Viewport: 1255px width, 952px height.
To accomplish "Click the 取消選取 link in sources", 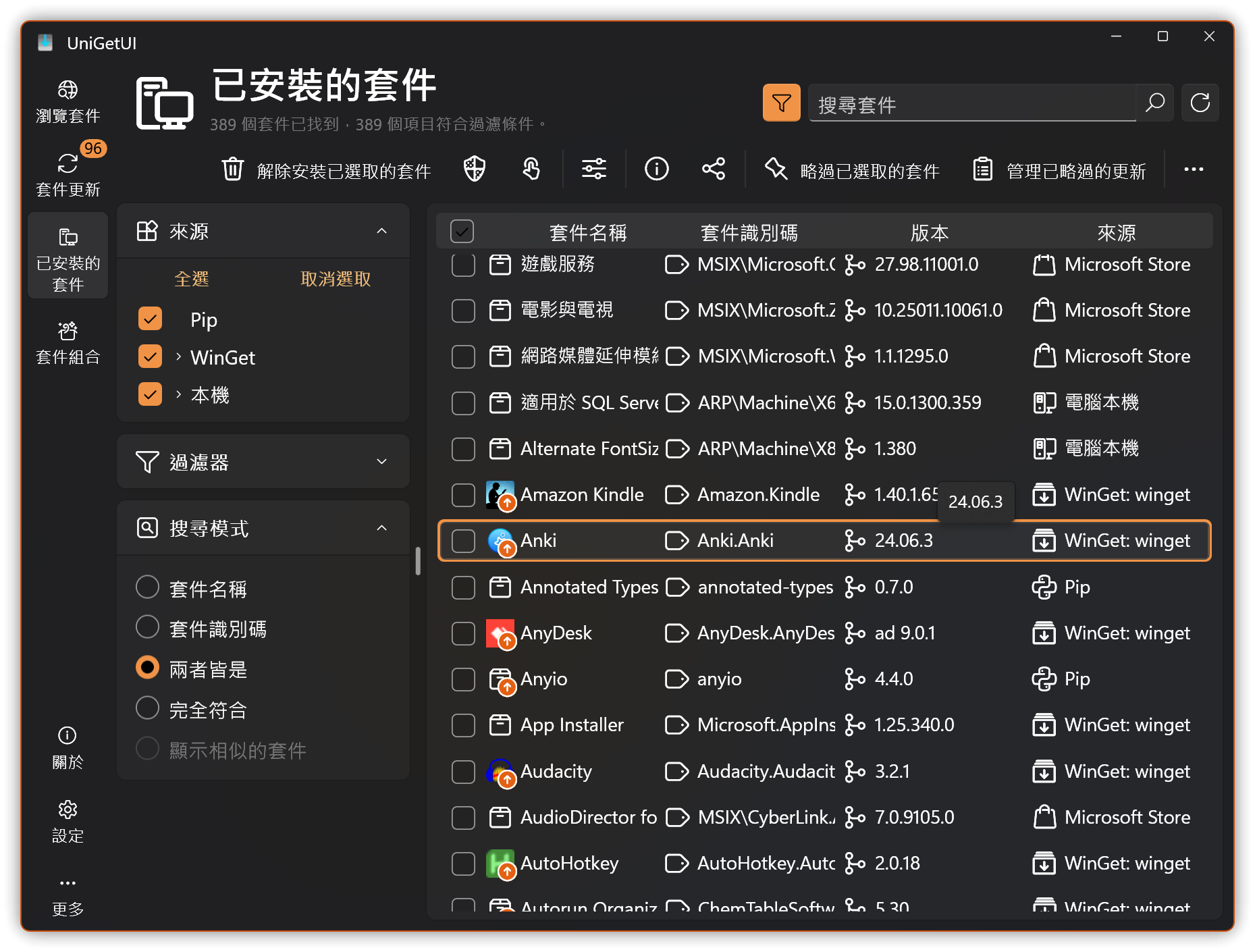I will [x=336, y=279].
